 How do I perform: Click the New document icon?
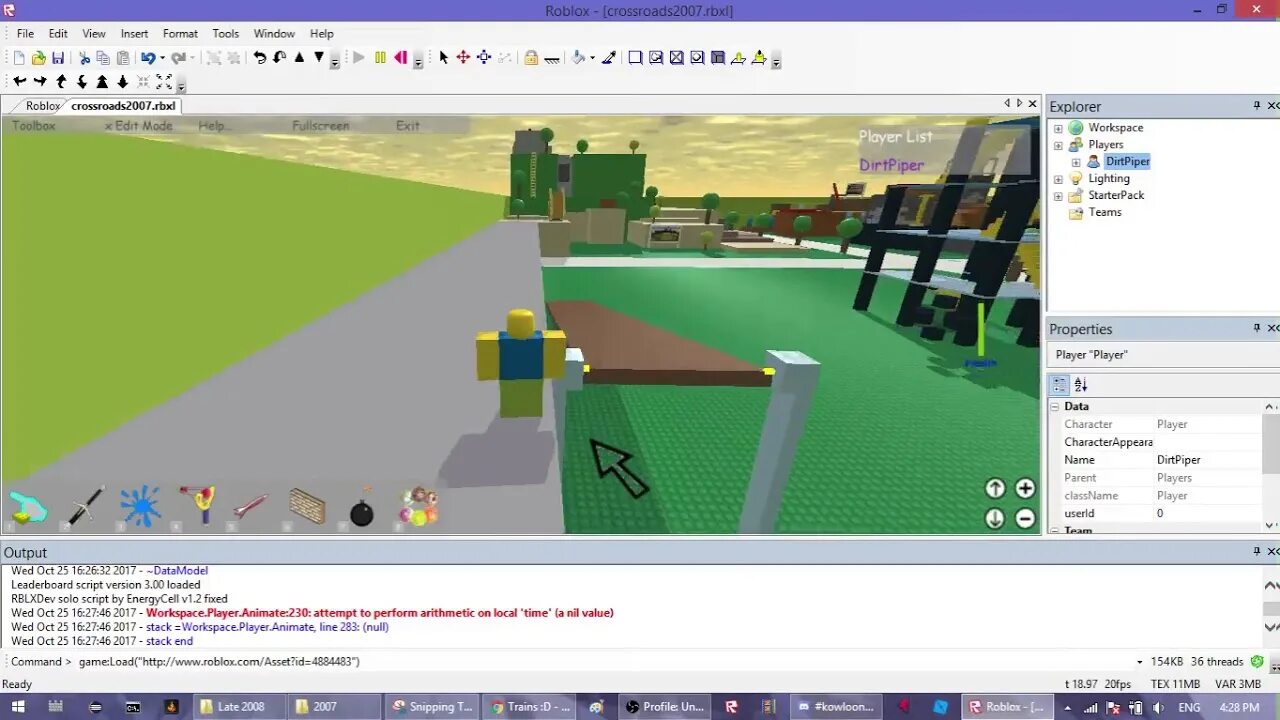pos(18,58)
